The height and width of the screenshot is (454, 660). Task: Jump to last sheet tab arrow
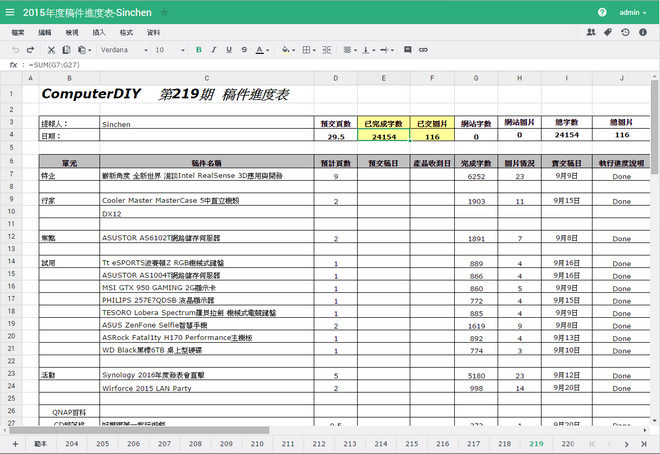point(644,444)
